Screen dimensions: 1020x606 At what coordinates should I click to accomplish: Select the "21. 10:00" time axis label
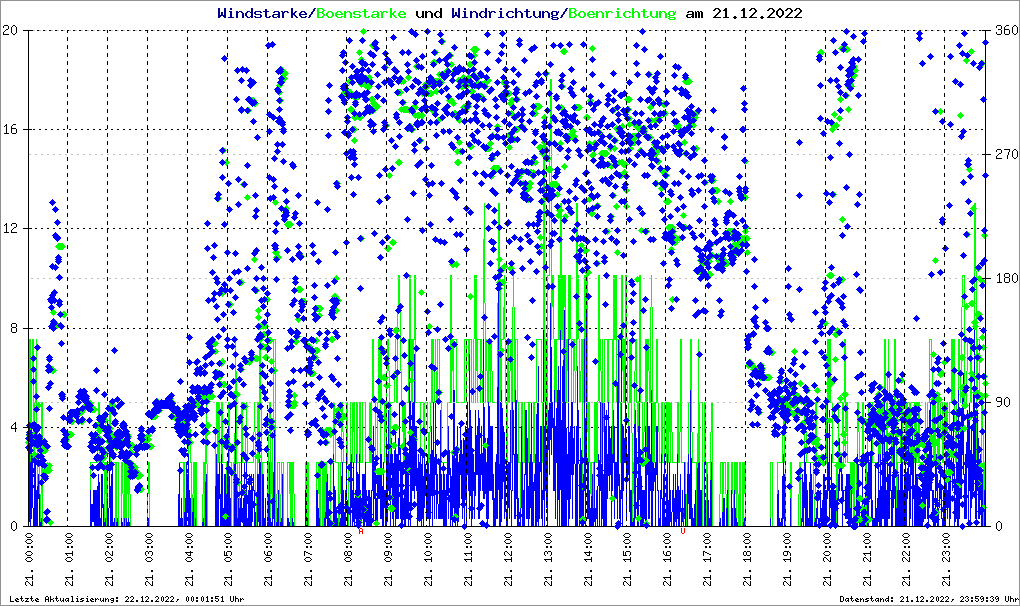[428, 559]
